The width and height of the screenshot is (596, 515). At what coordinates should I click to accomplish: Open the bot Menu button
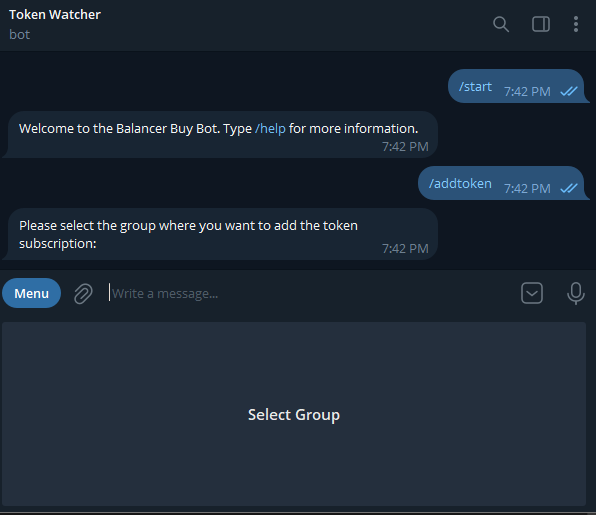click(x=32, y=293)
